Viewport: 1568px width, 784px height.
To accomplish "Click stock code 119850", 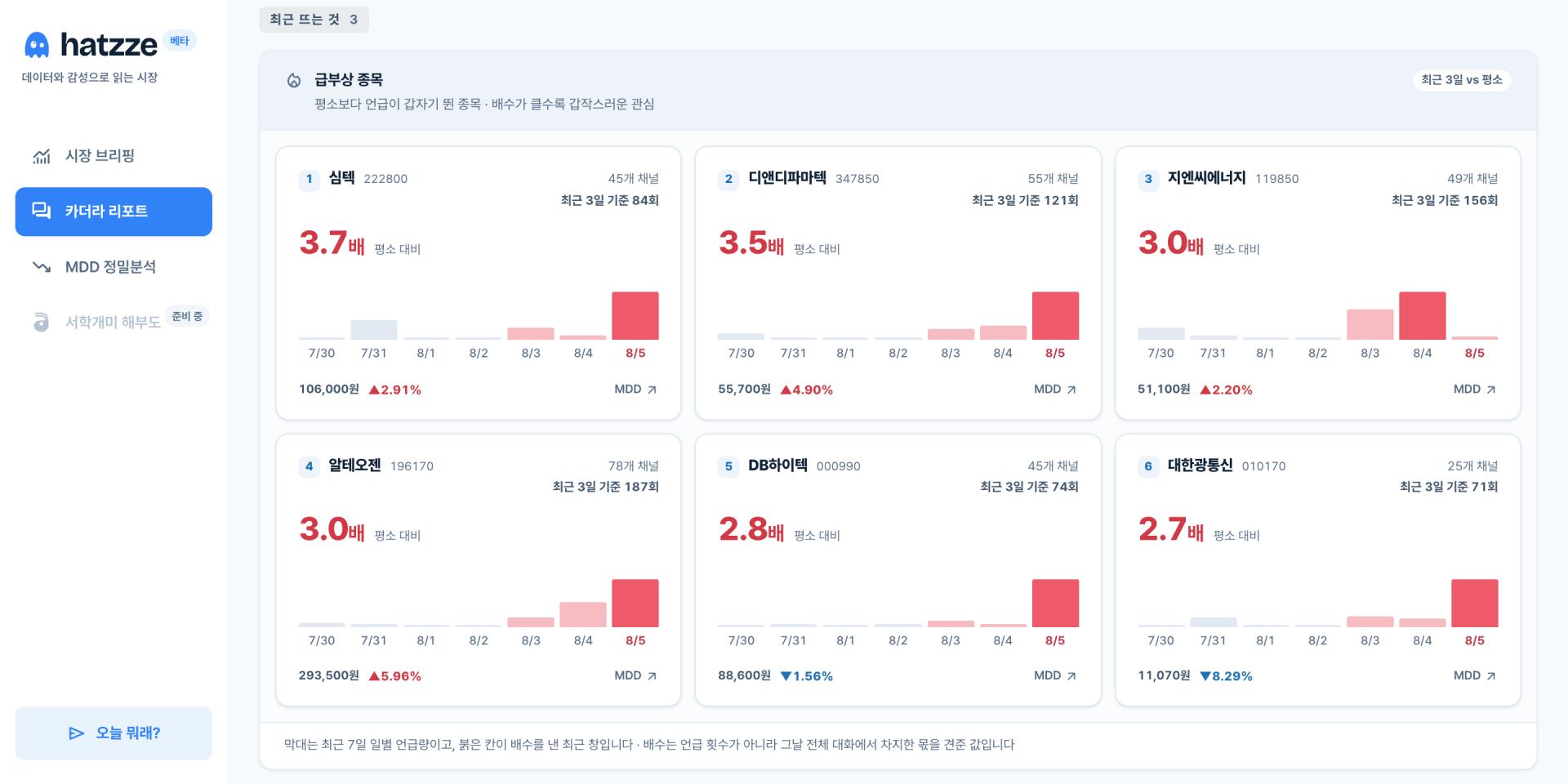I will pyautogui.click(x=1277, y=179).
